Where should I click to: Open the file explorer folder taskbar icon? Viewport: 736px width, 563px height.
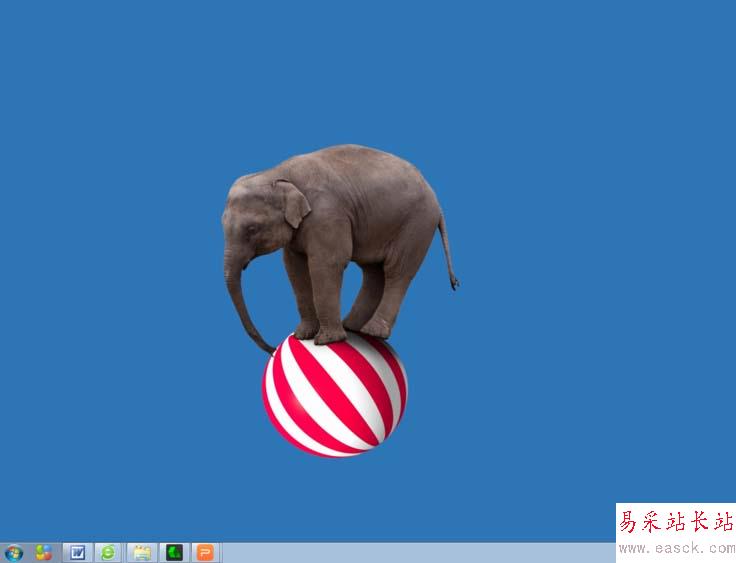click(x=142, y=553)
